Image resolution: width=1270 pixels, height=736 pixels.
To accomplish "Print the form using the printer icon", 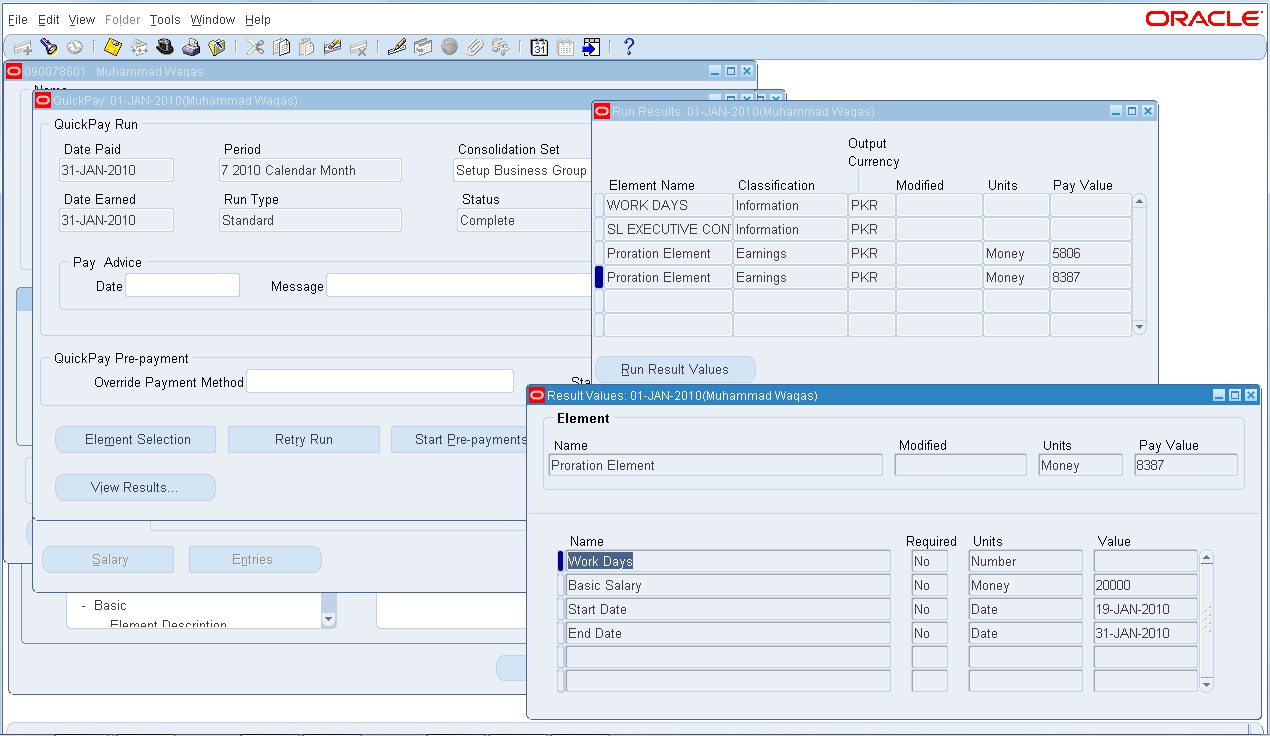I will [x=189, y=46].
